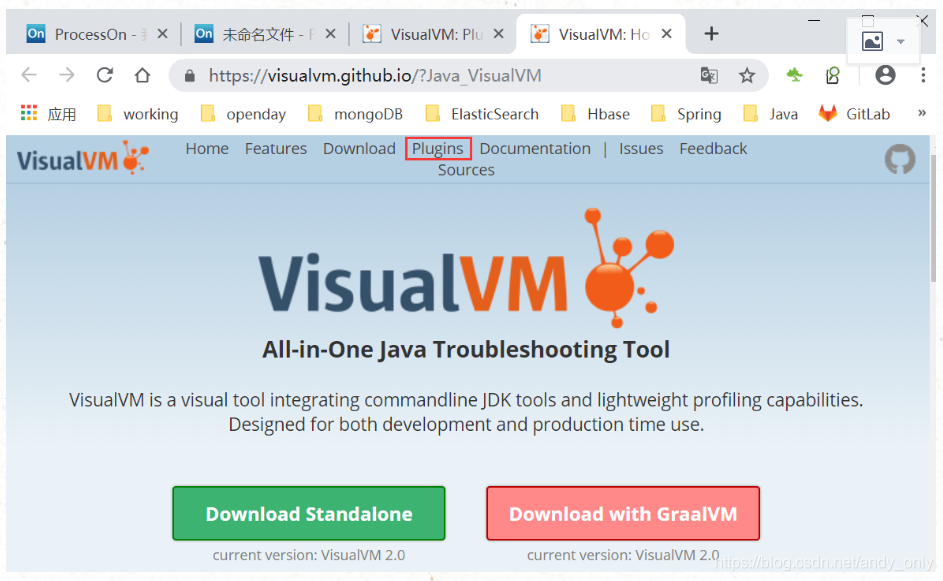
Task: Open the GitHub icon on VisualVM page
Action: (x=900, y=159)
